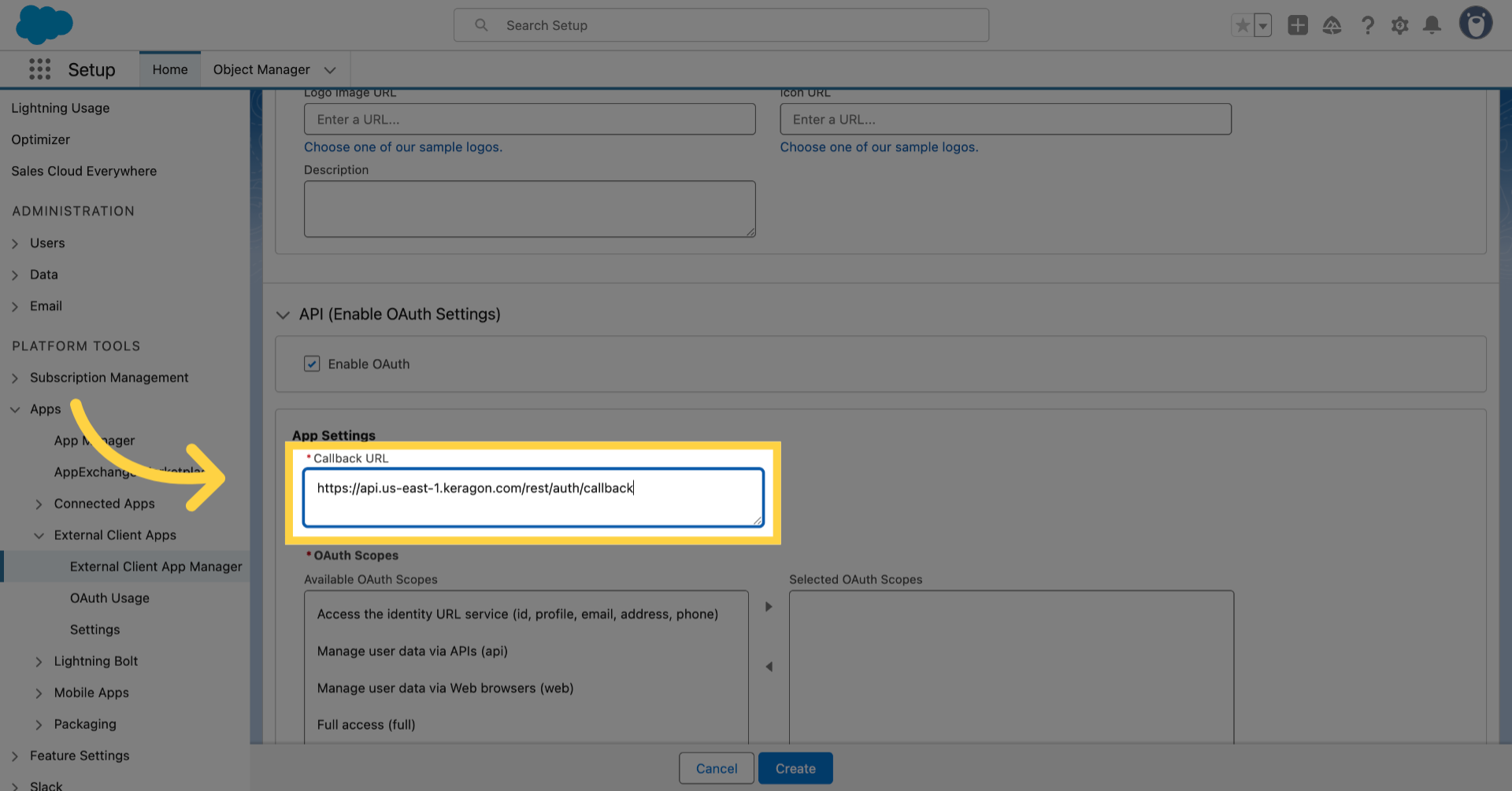Viewport: 1512px width, 791px height.
Task: Click the Salesforce cloud logo
Action: (44, 24)
